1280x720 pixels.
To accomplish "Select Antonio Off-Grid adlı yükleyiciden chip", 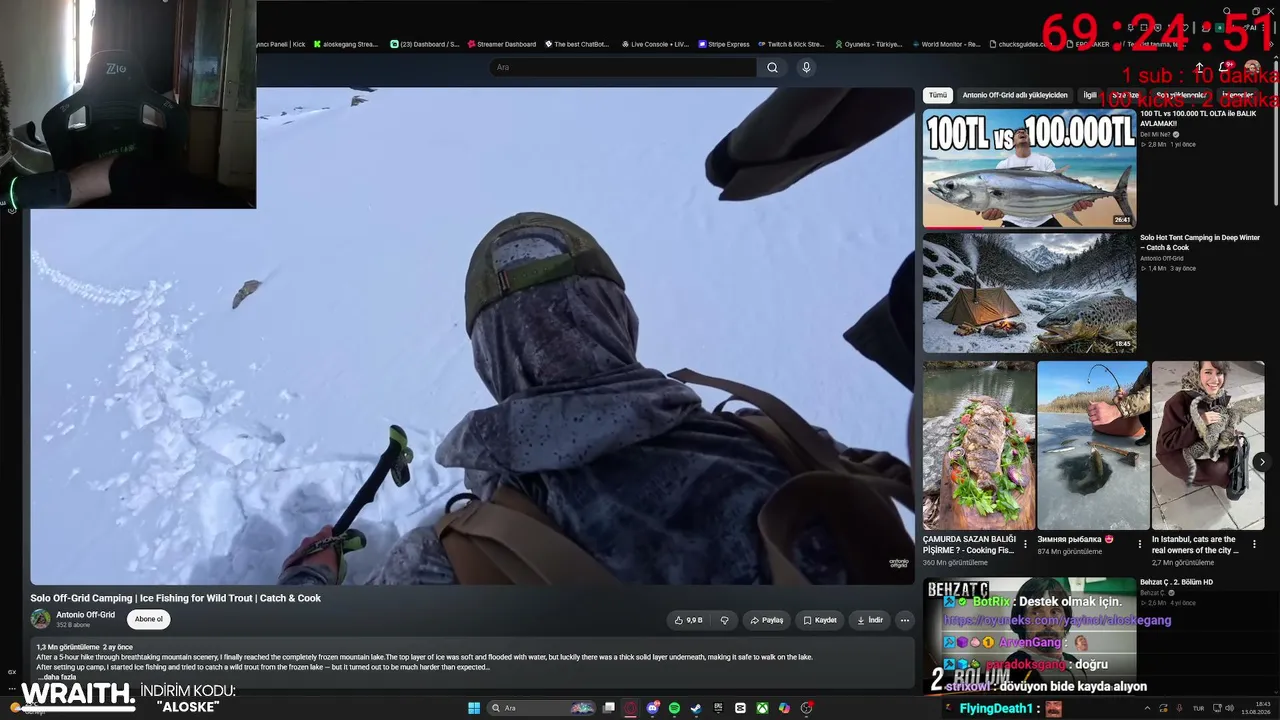I will pos(1015,95).
